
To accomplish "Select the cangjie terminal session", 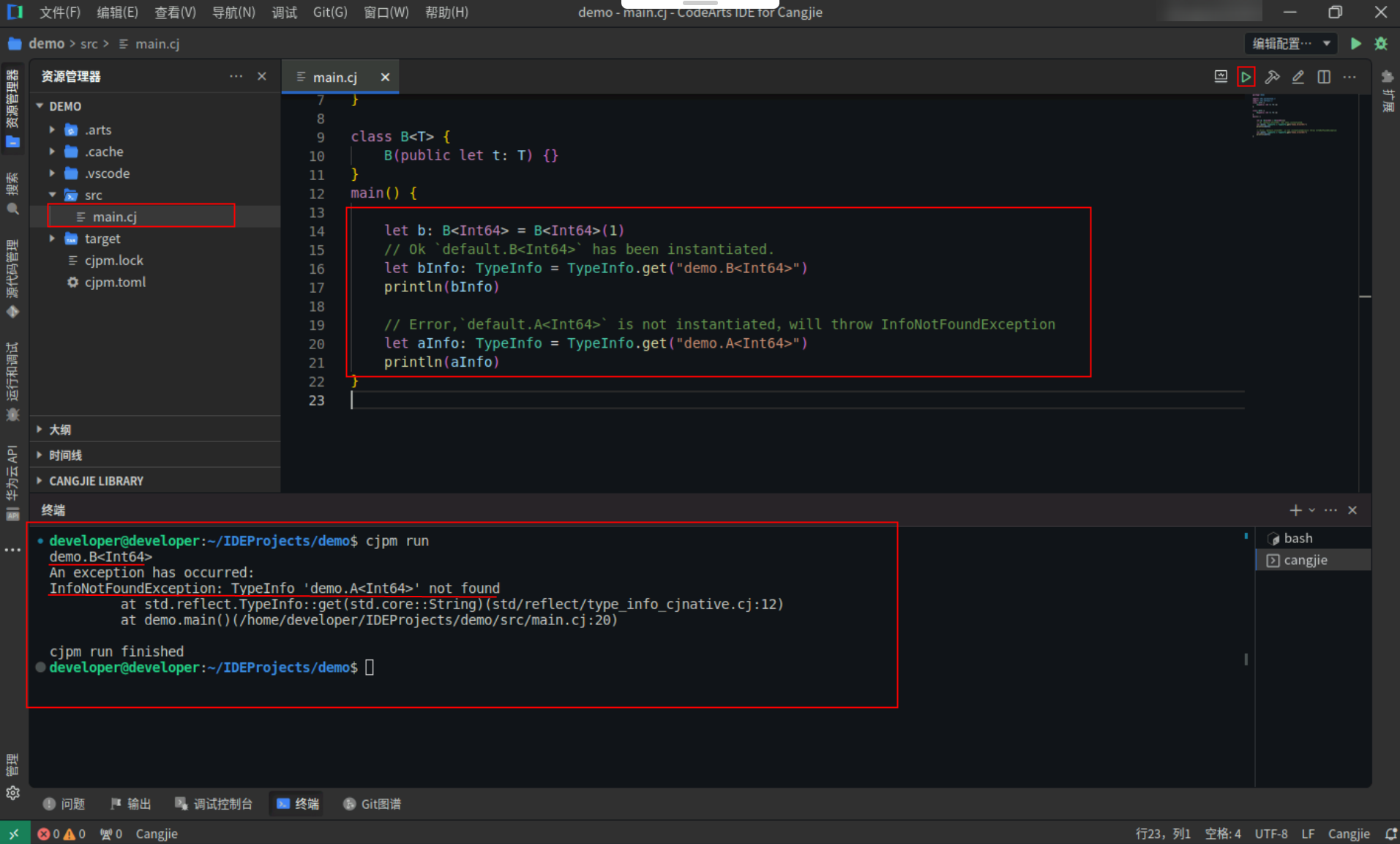I will click(1313, 560).
